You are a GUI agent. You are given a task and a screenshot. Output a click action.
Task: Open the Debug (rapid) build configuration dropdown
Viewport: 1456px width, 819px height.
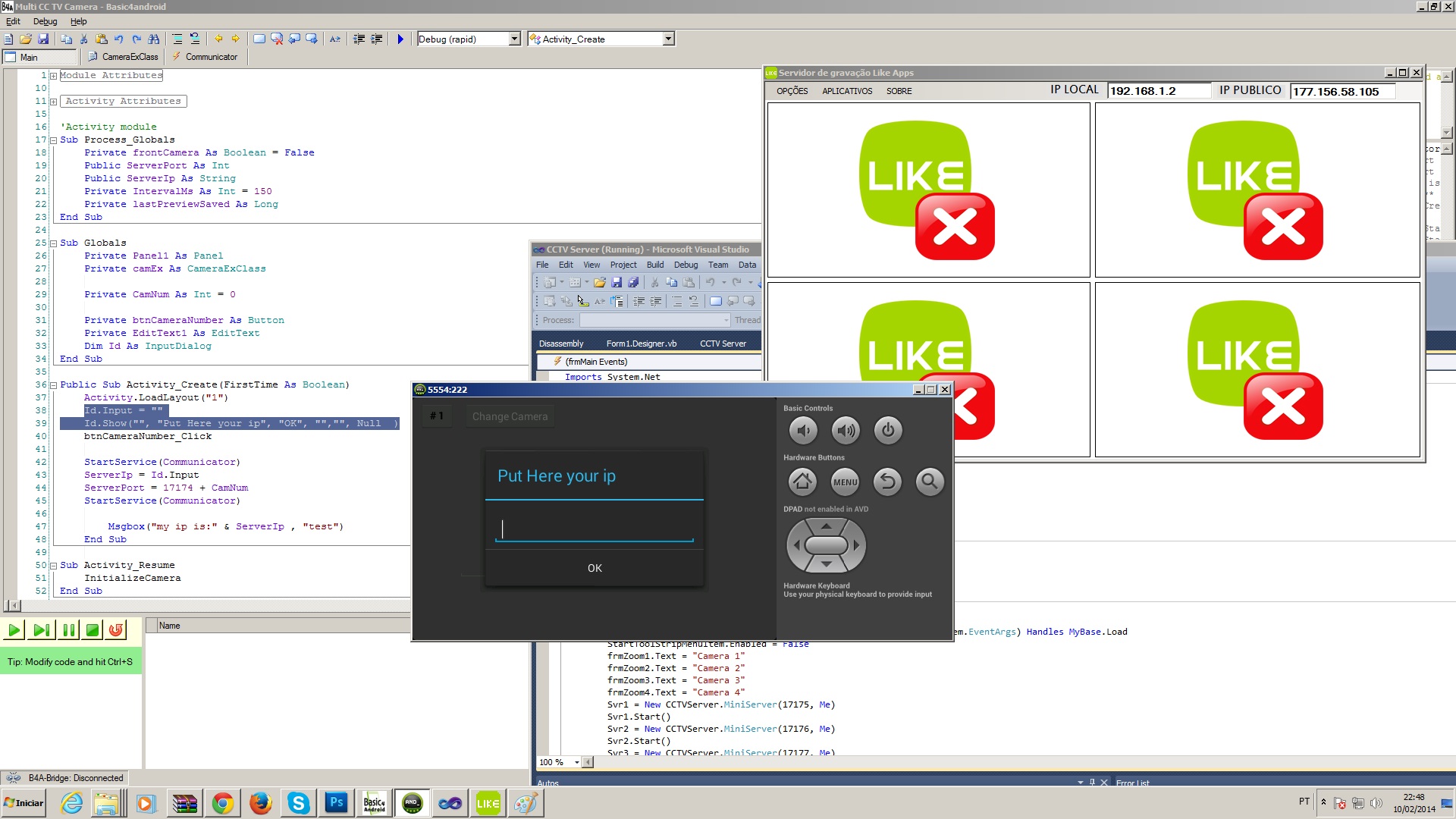tap(514, 39)
